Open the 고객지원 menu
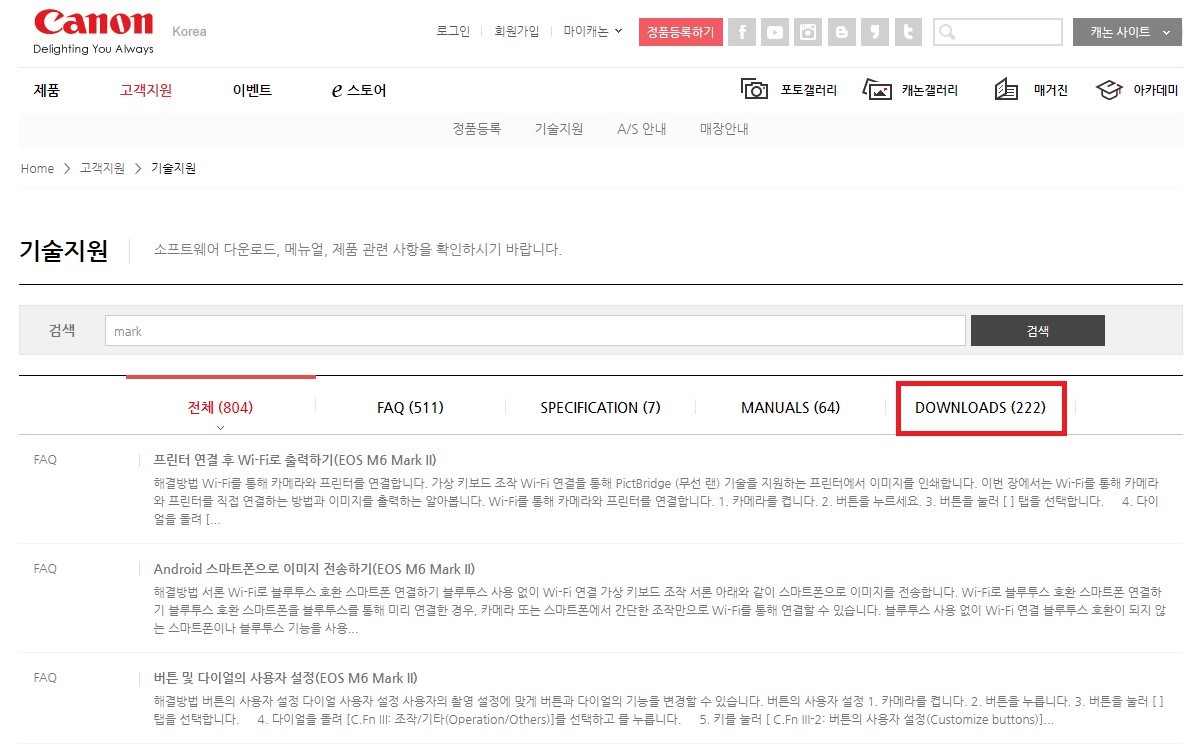Viewport: 1198px width, 750px height. [x=146, y=90]
